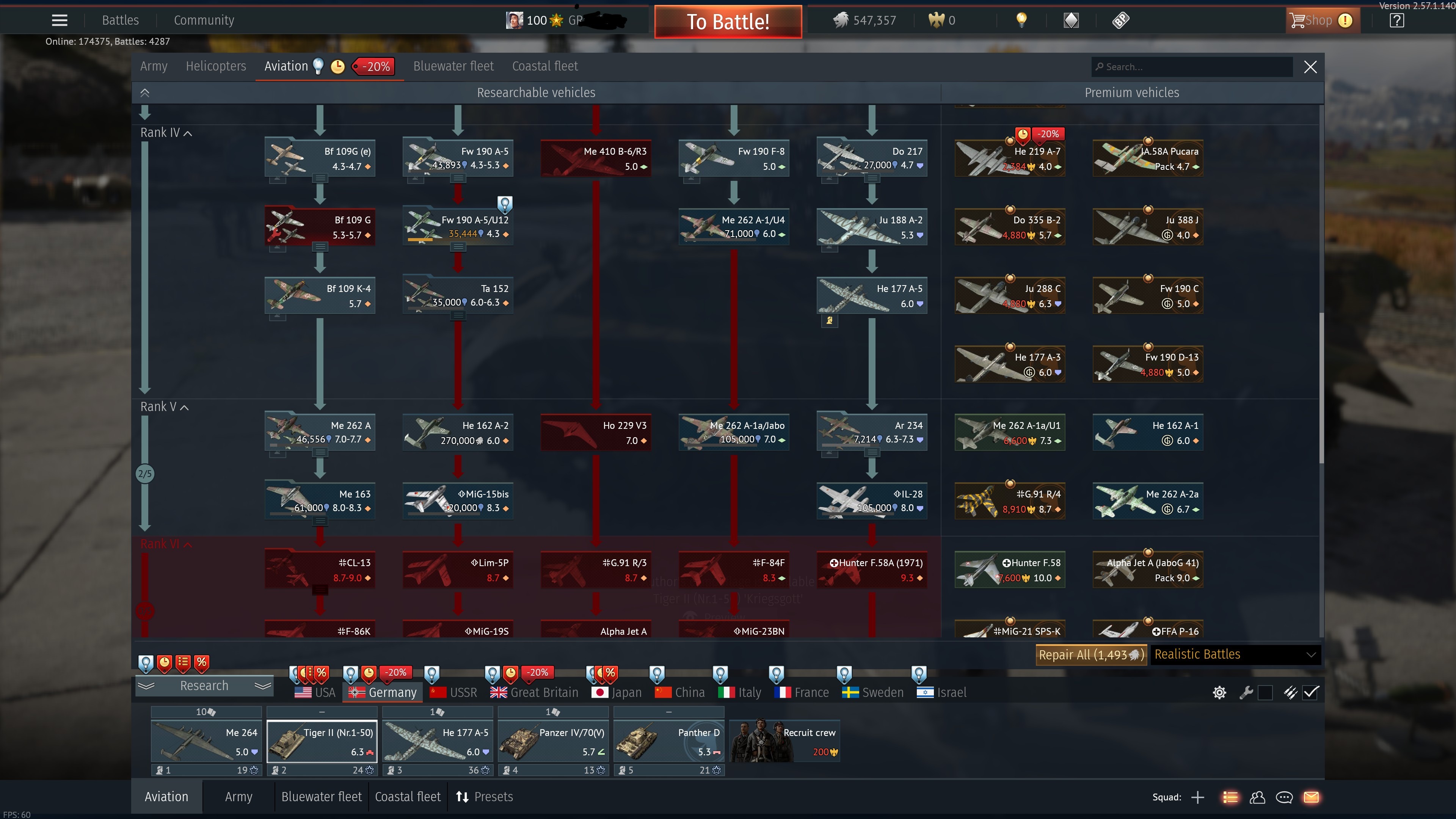Click the red percent marker above Research

(x=202, y=664)
